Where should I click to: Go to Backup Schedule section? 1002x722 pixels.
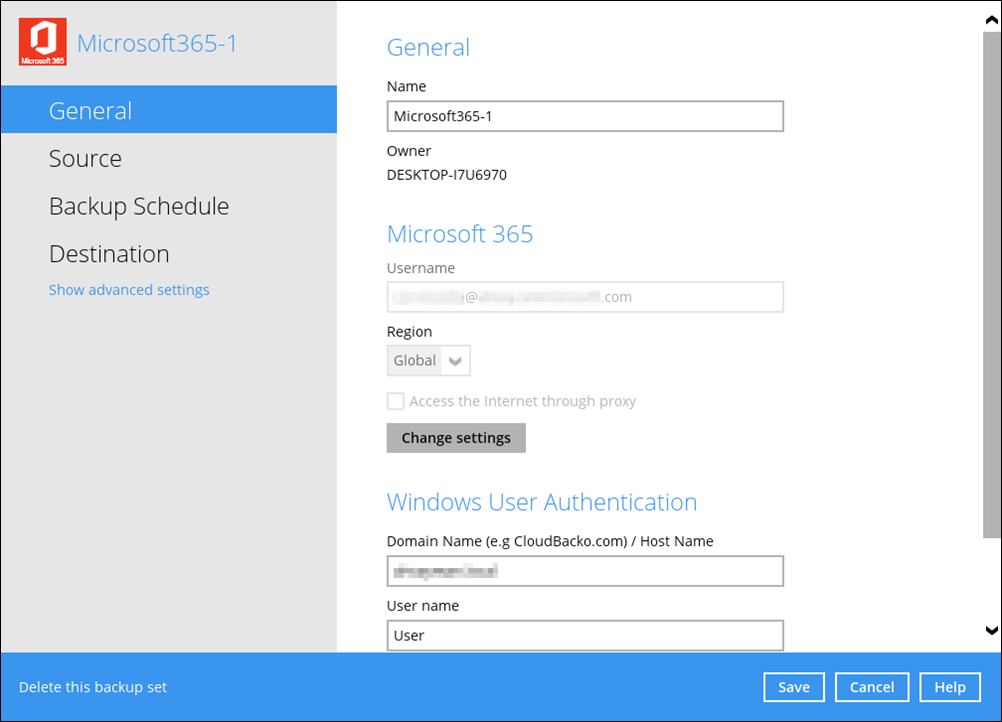[x=138, y=206]
